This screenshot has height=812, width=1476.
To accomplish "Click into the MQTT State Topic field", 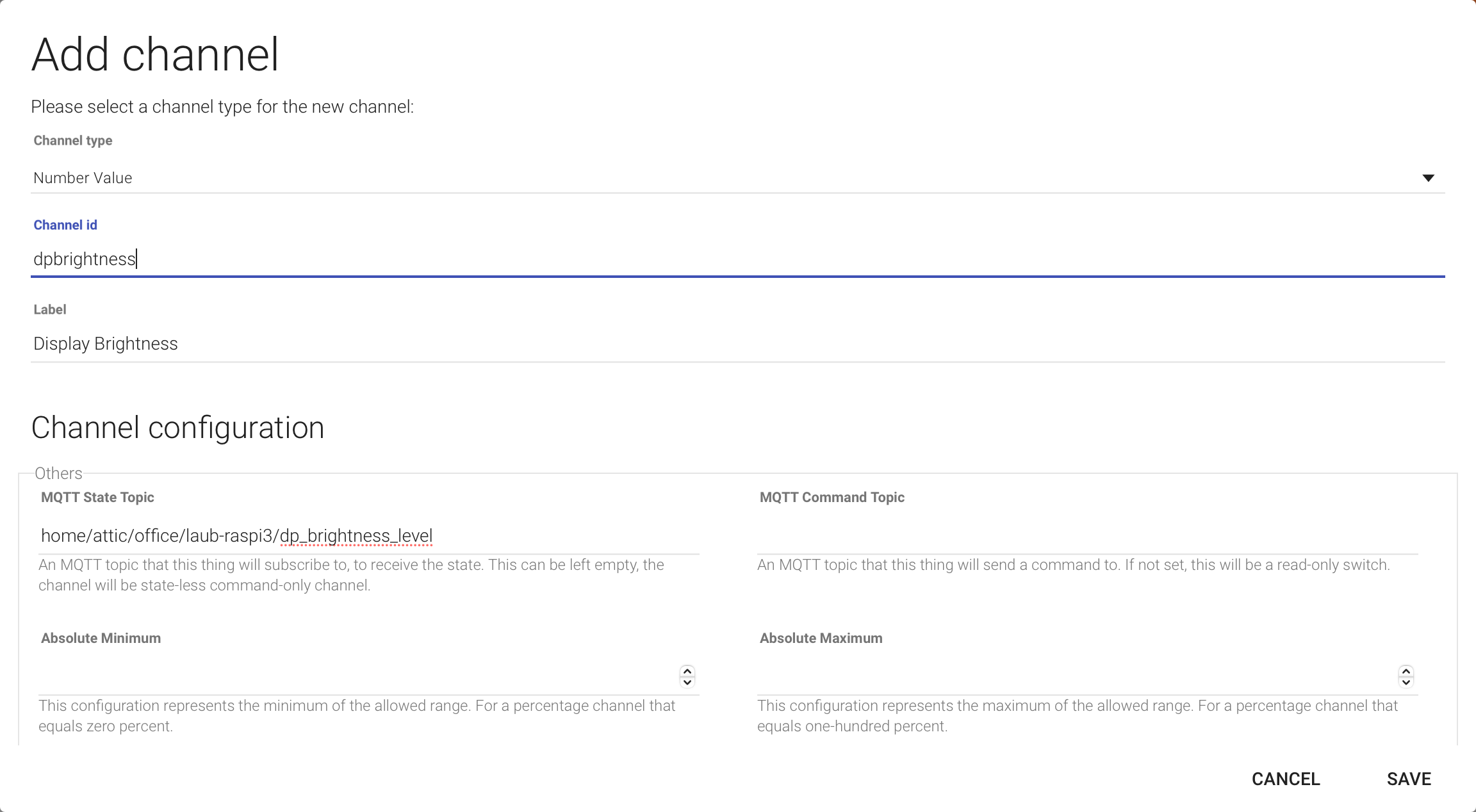I will pos(368,536).
